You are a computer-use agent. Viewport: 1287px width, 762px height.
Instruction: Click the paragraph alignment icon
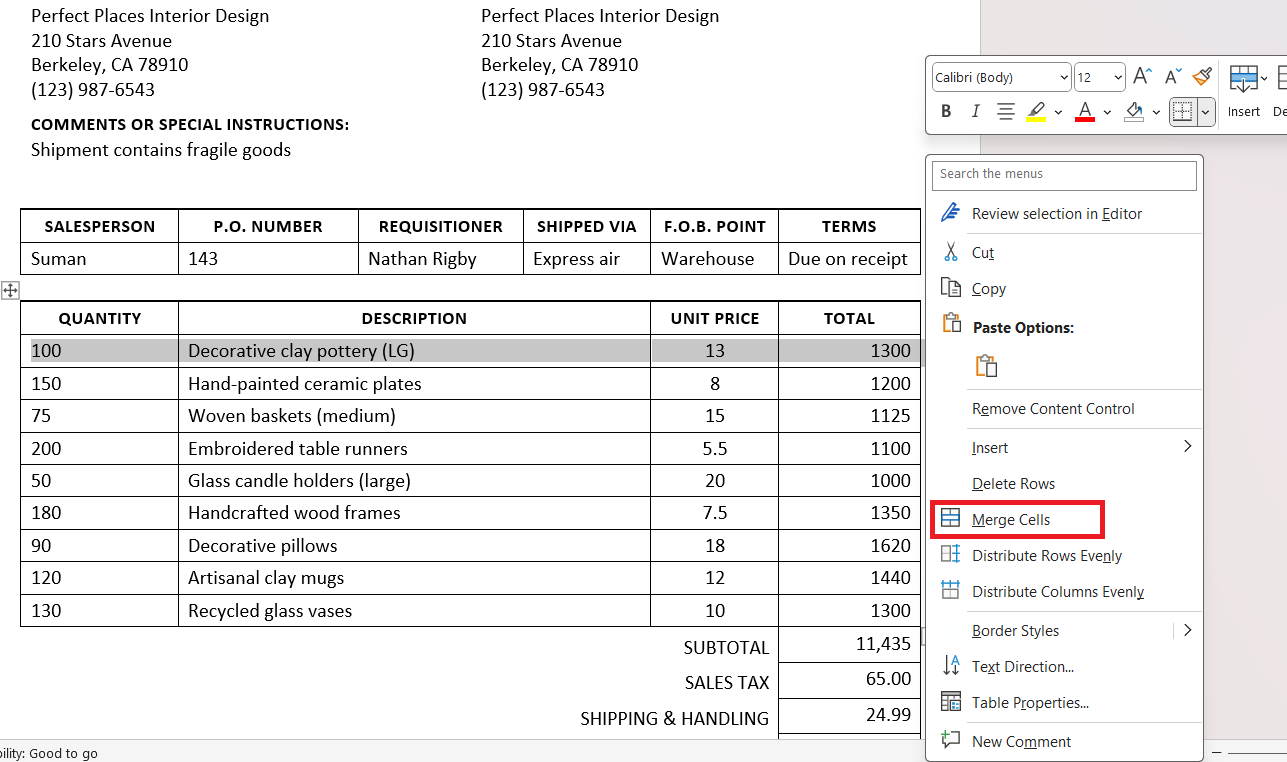1006,111
